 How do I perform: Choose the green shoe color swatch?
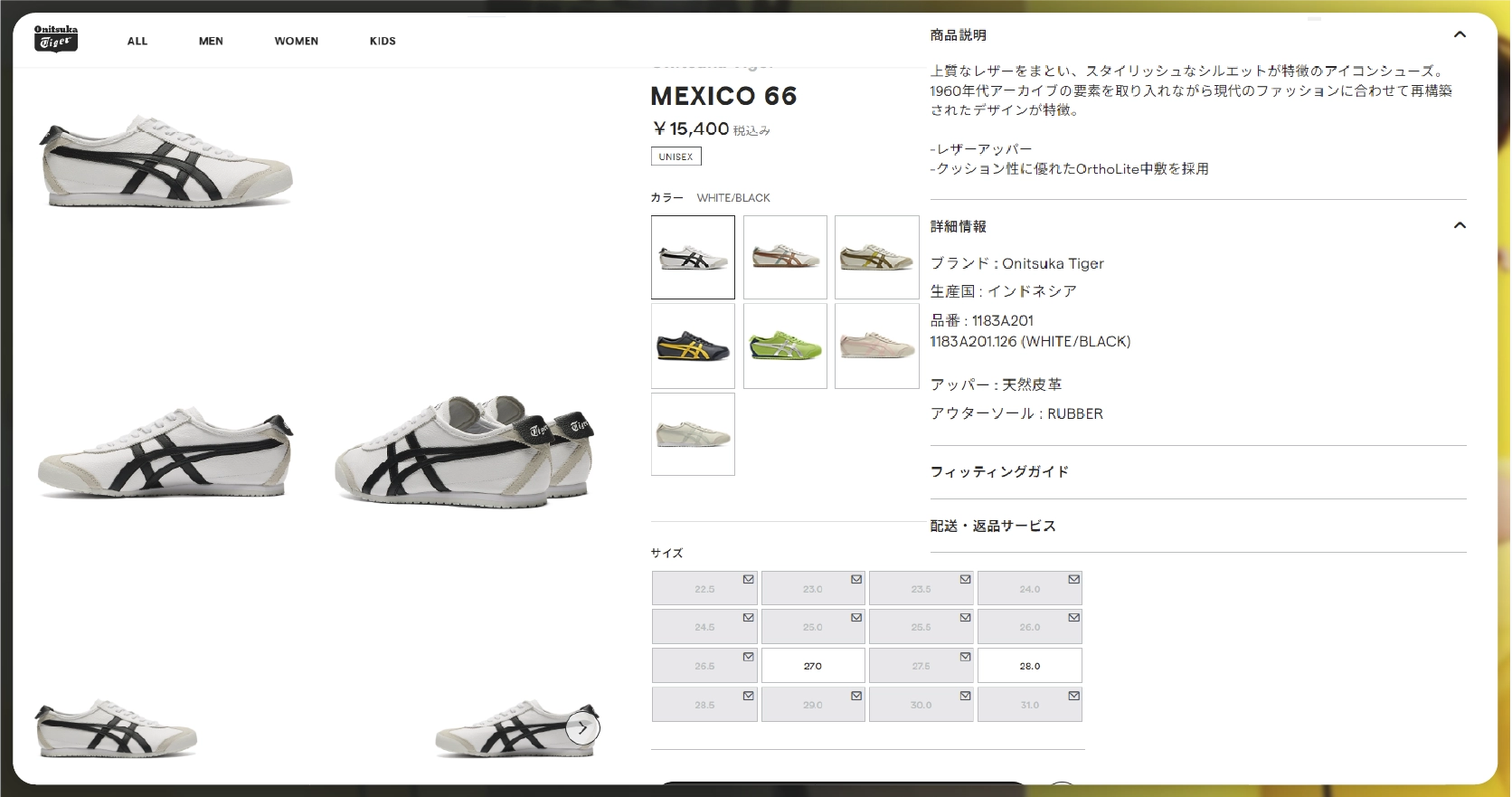[785, 346]
